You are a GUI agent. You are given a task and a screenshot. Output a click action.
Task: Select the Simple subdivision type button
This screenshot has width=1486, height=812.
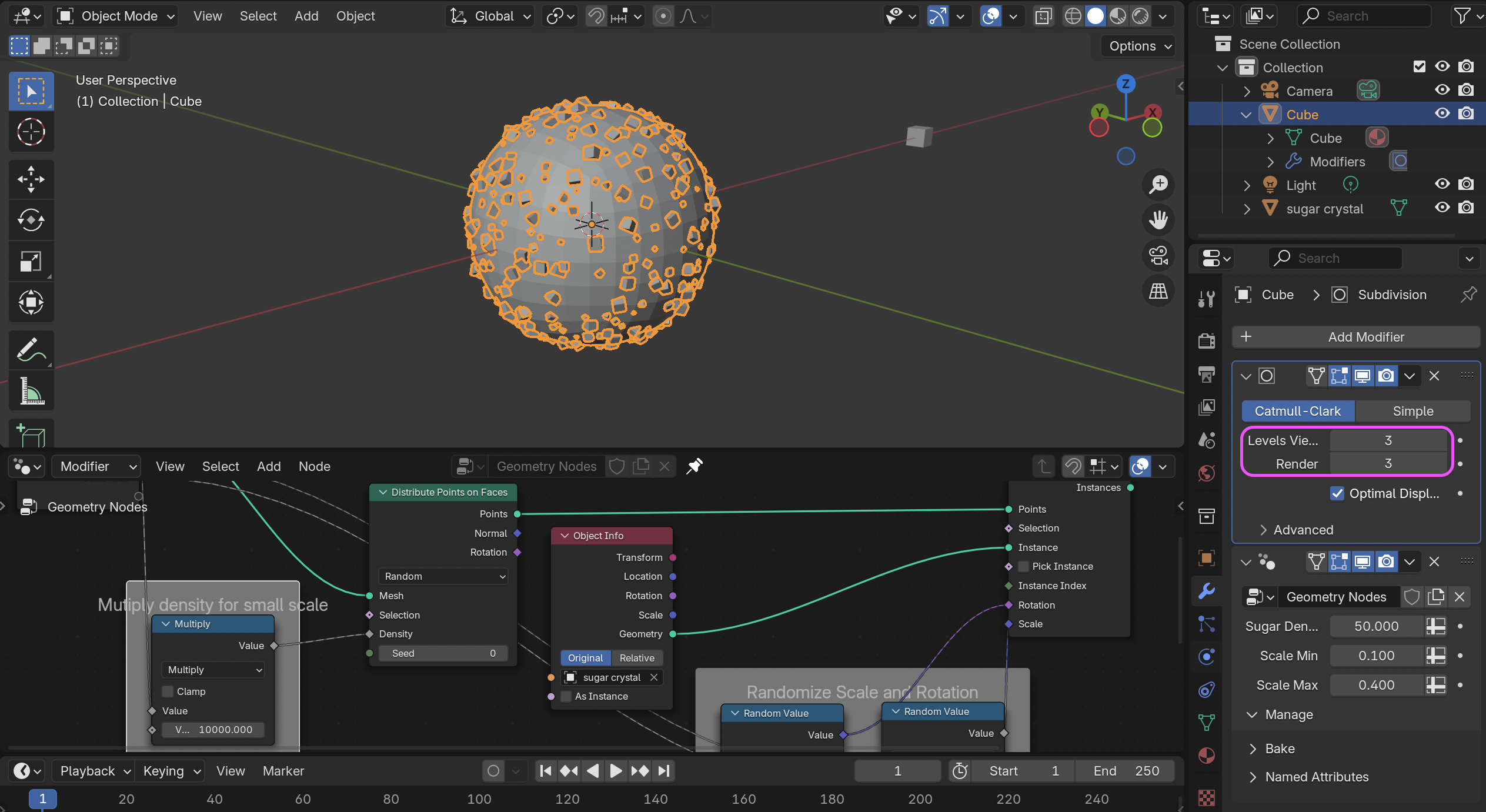tap(1412, 411)
